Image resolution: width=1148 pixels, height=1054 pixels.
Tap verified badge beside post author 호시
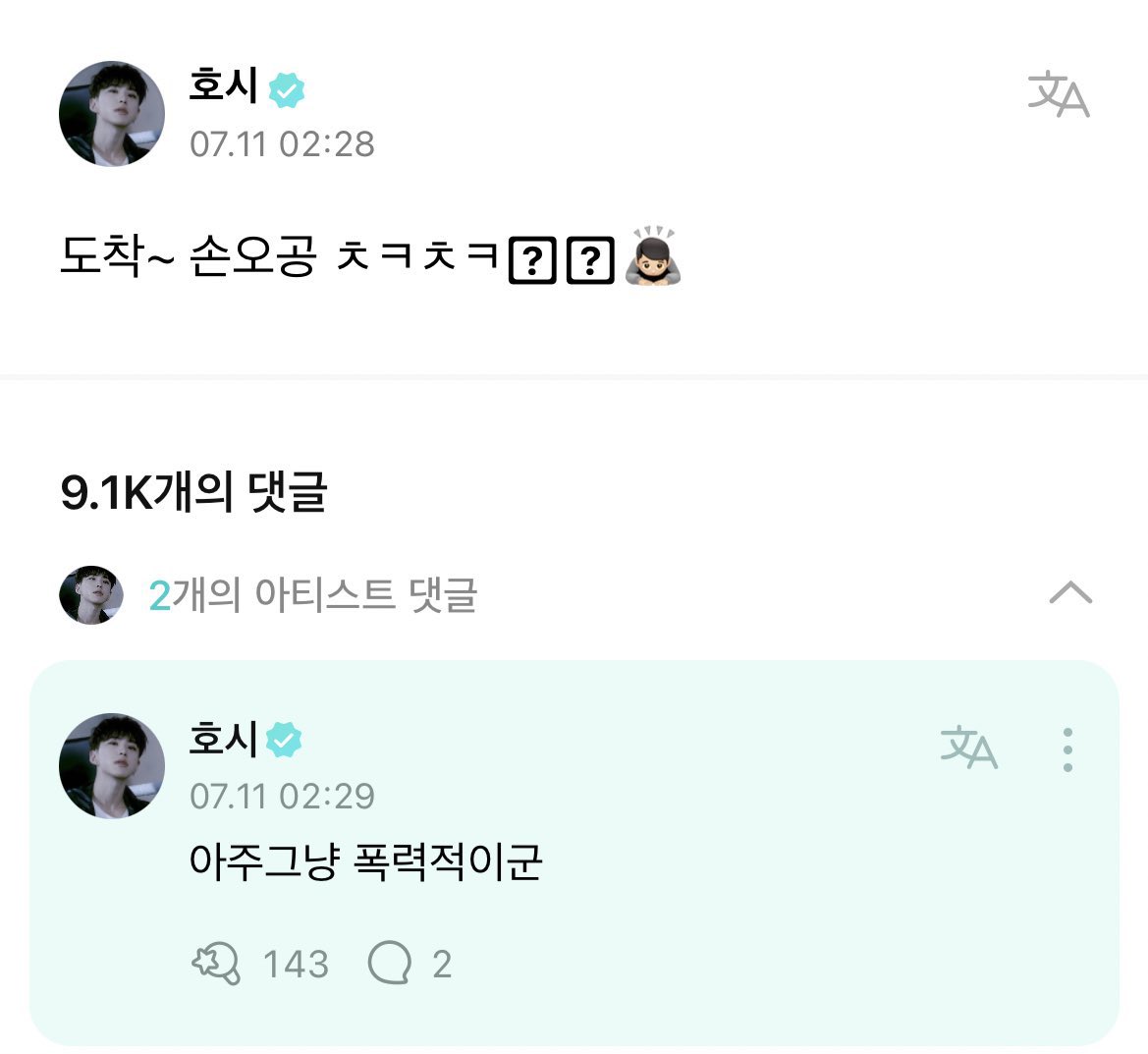287,90
